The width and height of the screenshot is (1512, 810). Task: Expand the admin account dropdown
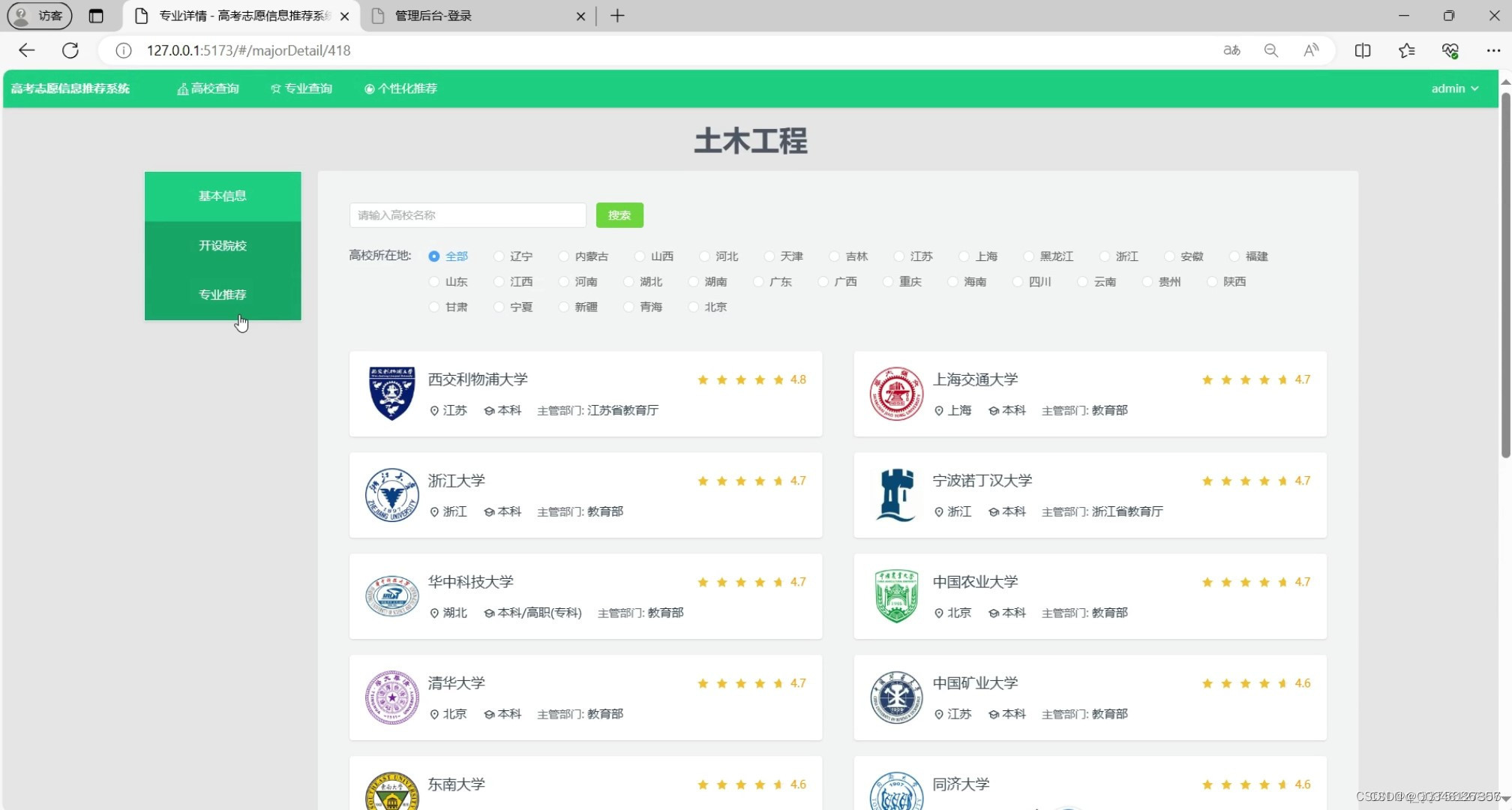point(1453,88)
